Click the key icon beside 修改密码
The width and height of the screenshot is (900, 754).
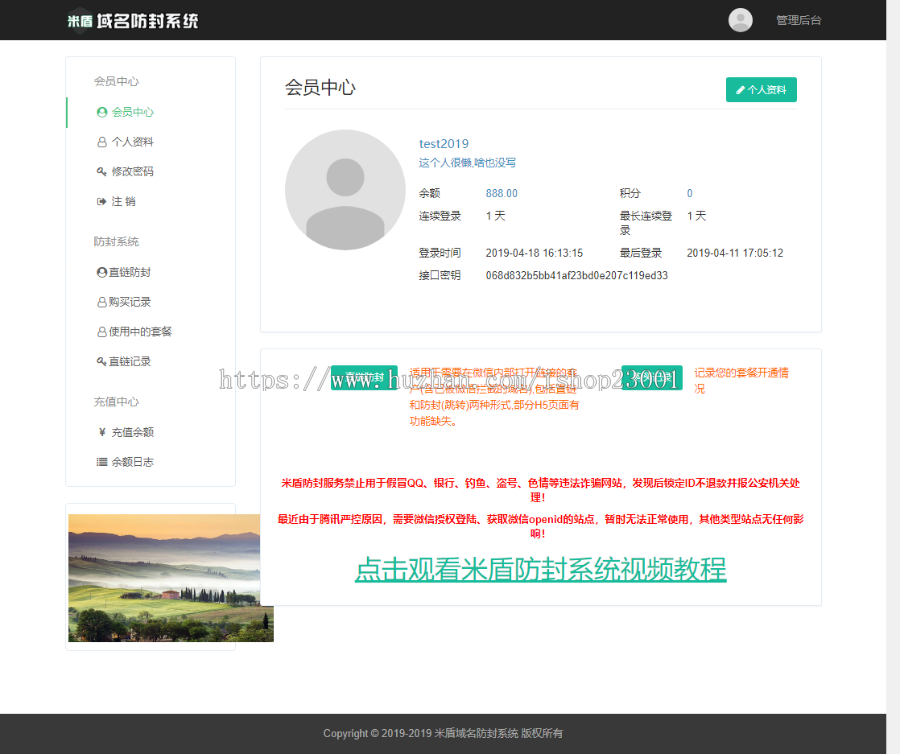102,172
